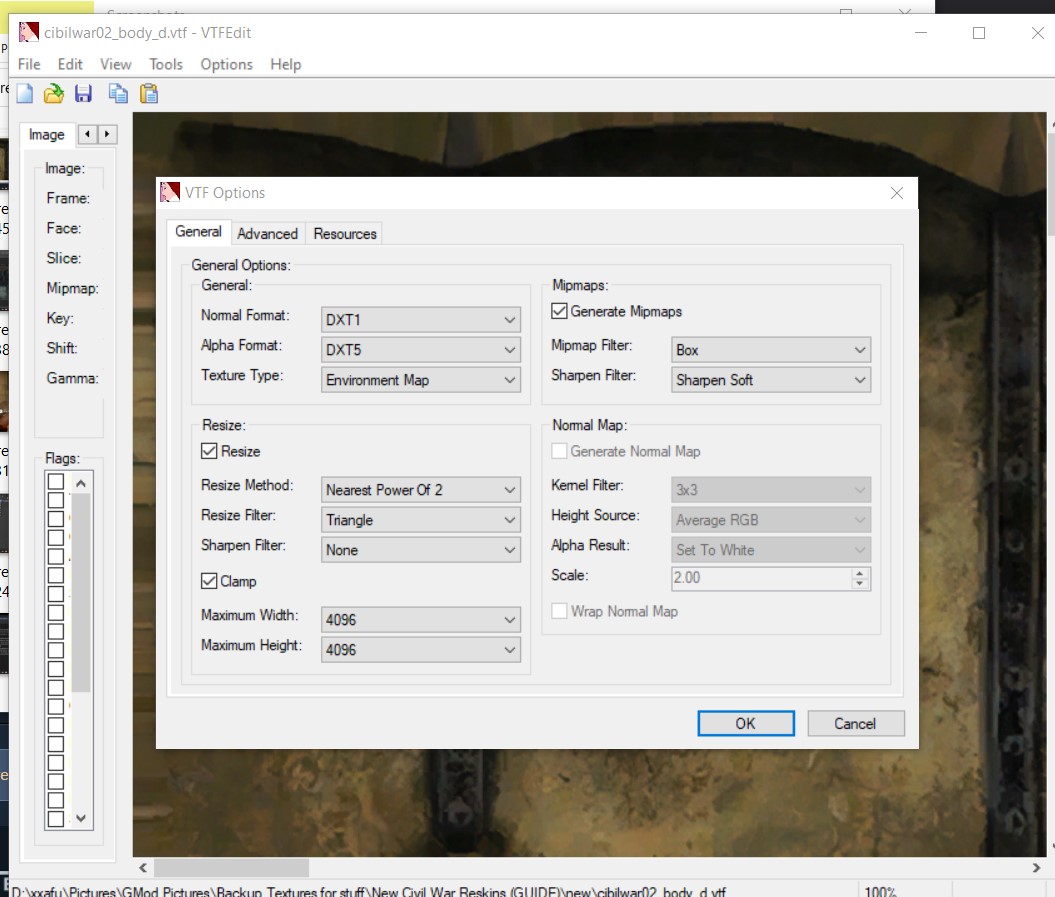The height and width of the screenshot is (897, 1055).
Task: Click the Cancel button
Action: (855, 723)
